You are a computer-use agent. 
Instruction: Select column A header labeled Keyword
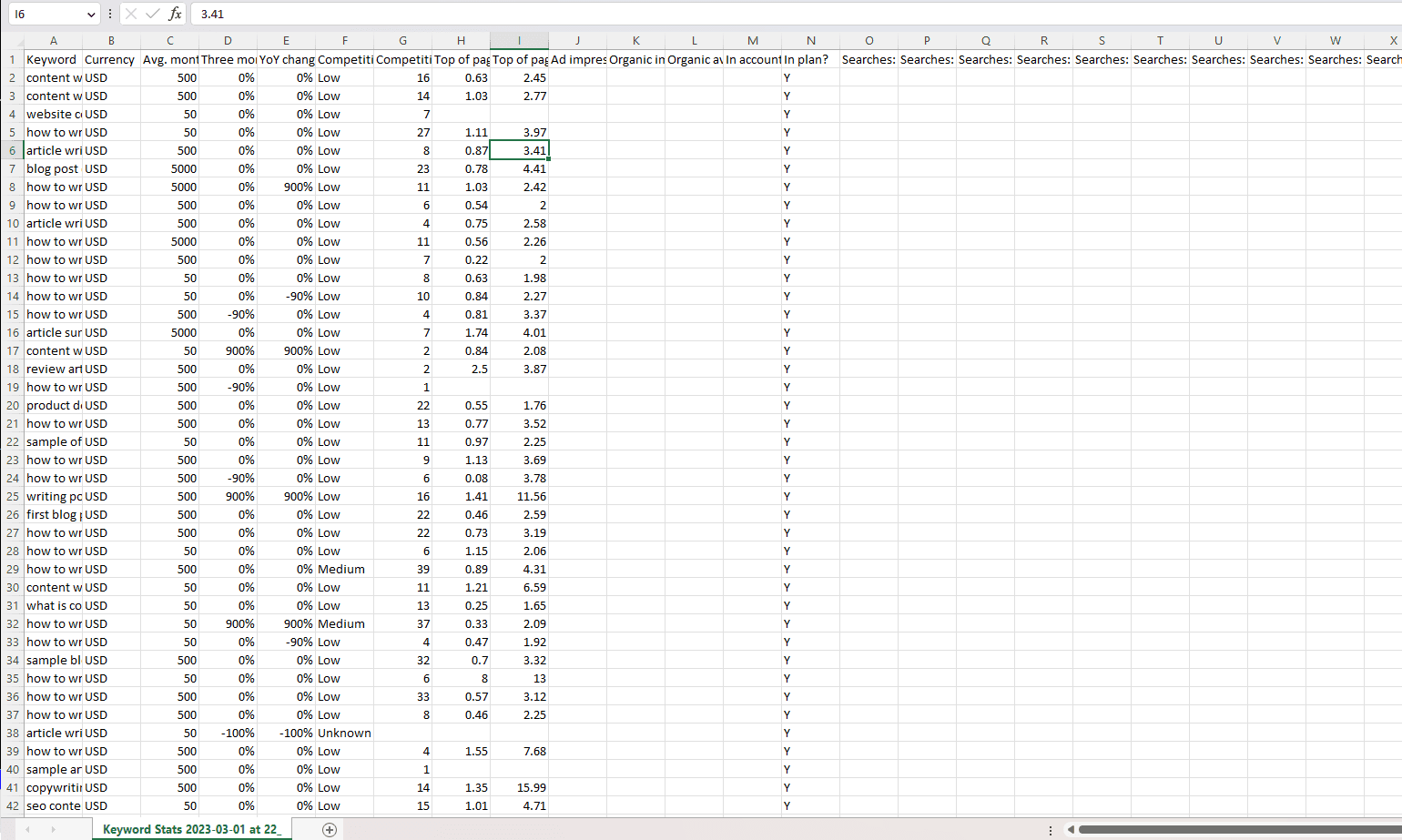click(53, 40)
